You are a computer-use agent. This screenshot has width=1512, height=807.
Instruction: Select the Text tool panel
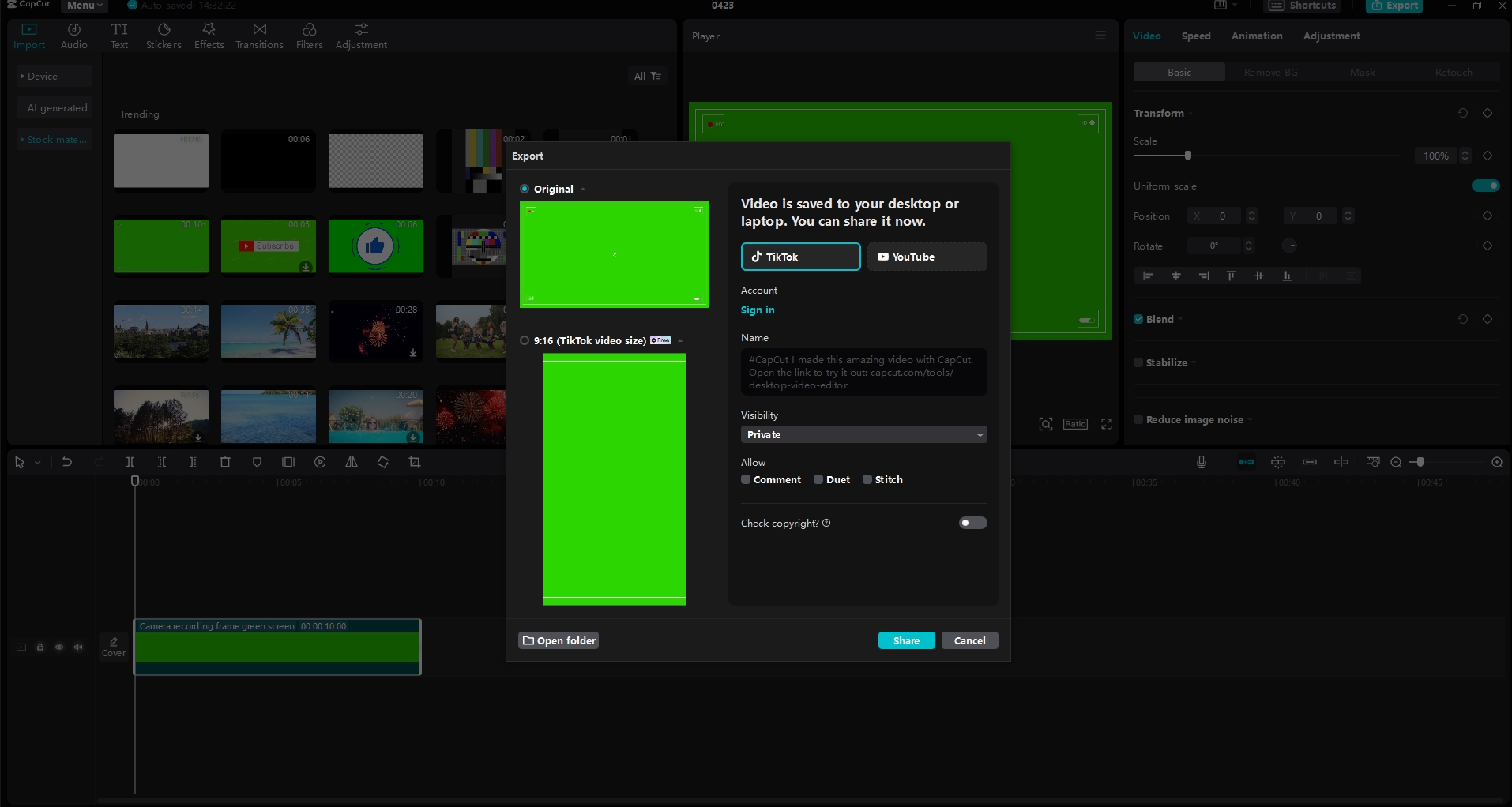coord(118,35)
